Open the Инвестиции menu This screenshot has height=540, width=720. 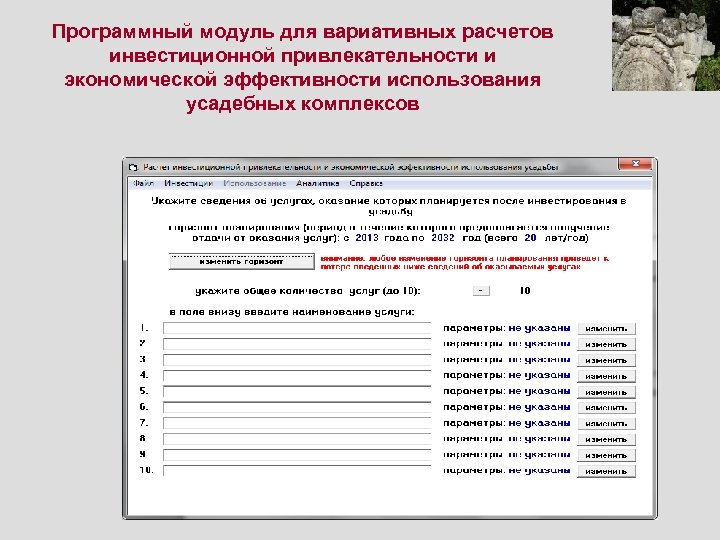pyautogui.click(x=188, y=183)
